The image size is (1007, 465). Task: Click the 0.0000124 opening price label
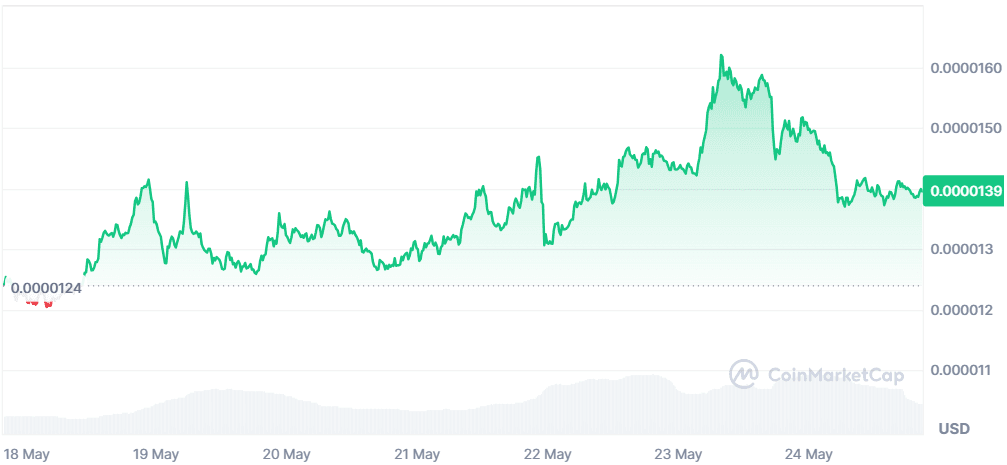click(x=47, y=287)
